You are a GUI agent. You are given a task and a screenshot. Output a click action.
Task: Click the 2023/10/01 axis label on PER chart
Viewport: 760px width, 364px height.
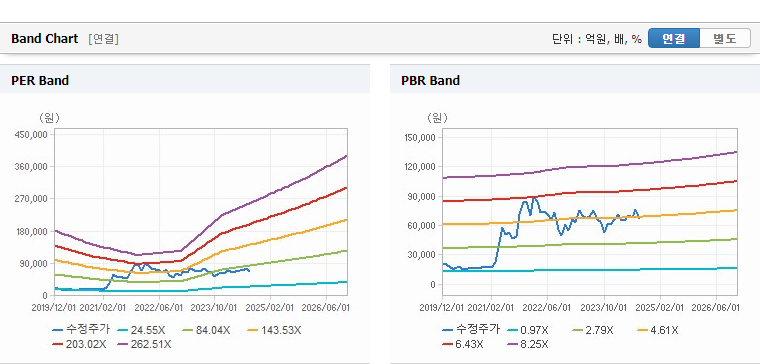tap(215, 307)
